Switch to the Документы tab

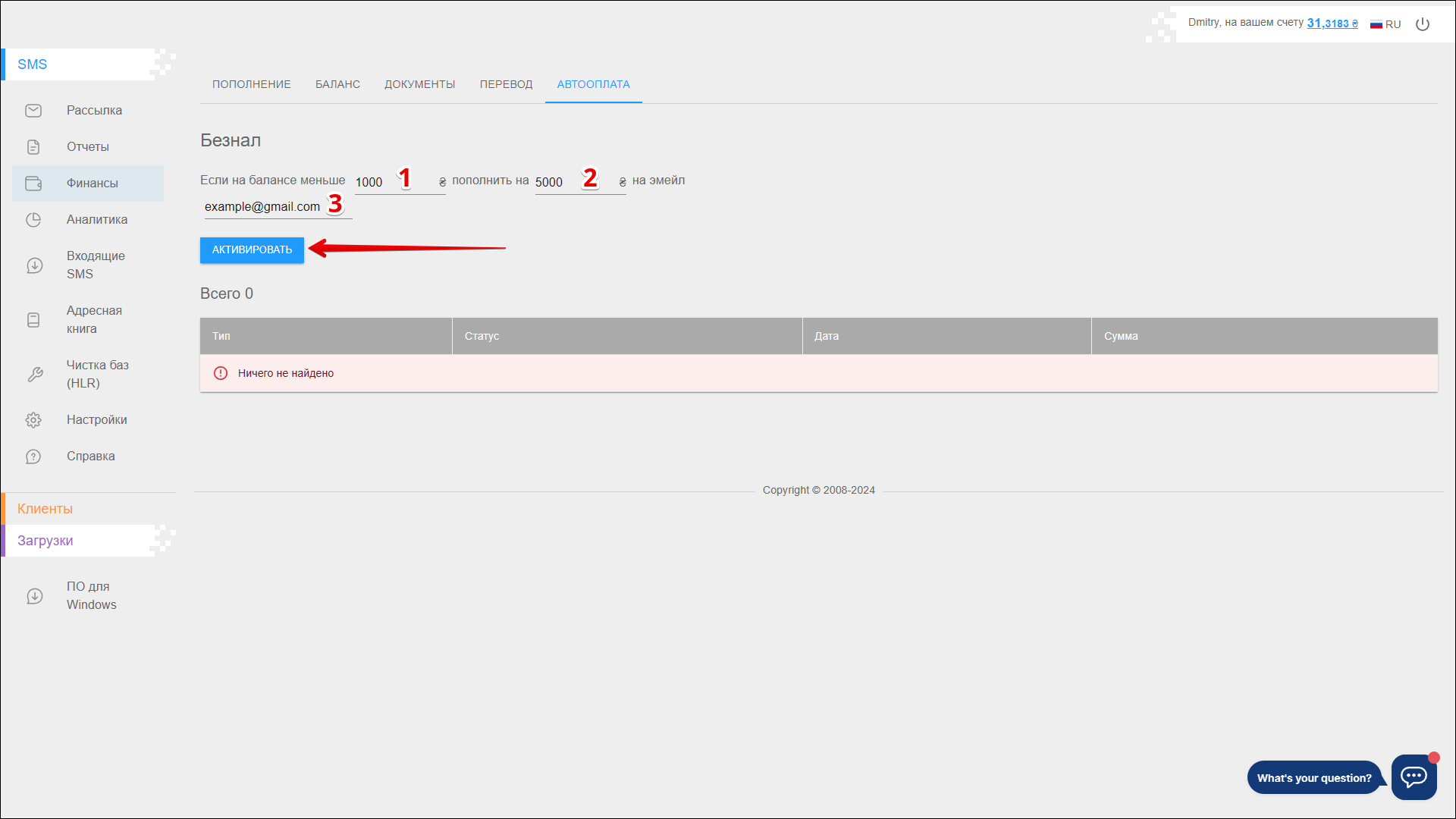click(x=419, y=84)
